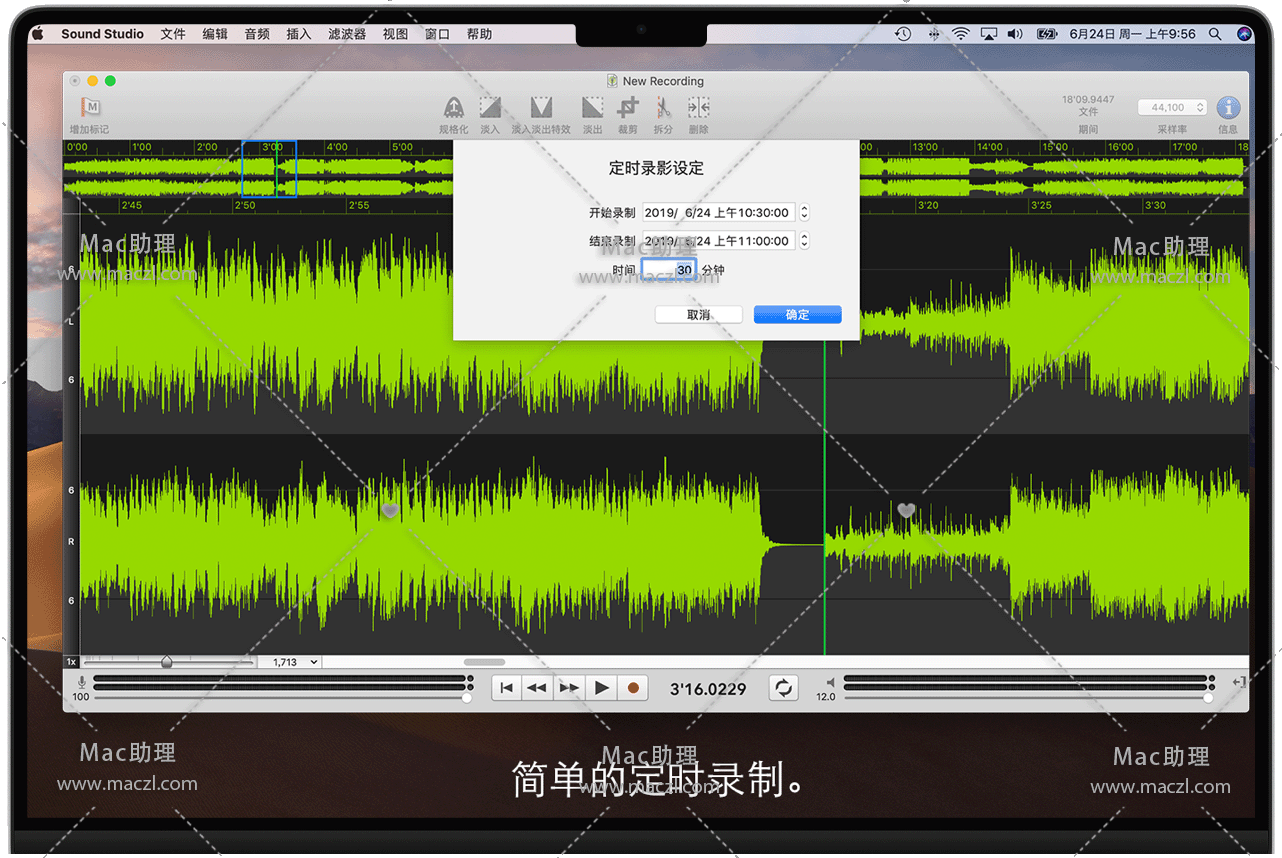Start playback with the play button
The image size is (1282, 858).
601,688
